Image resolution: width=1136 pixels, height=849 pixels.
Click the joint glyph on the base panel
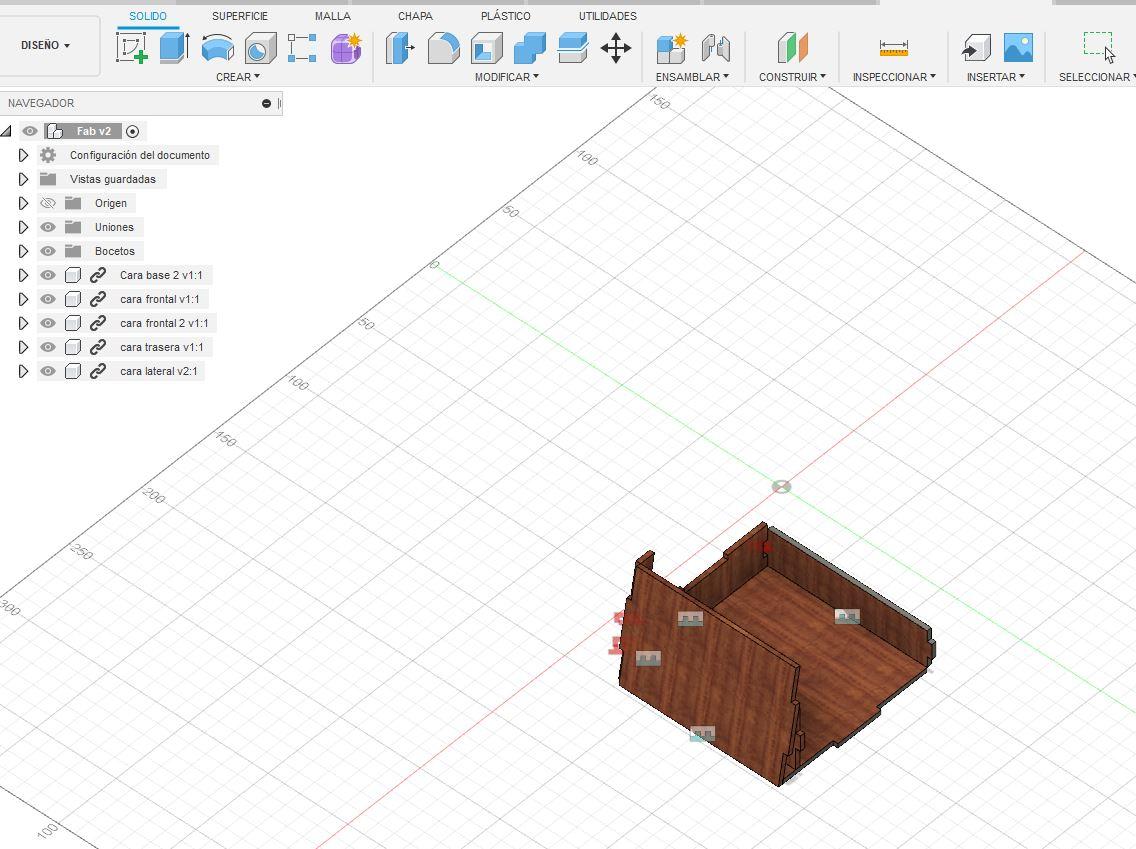pyautogui.click(x=847, y=616)
